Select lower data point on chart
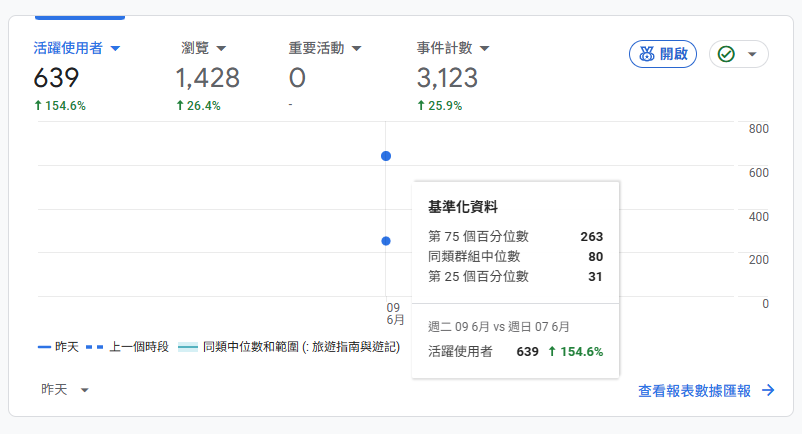Viewport: 802px width, 434px height. coord(386,241)
